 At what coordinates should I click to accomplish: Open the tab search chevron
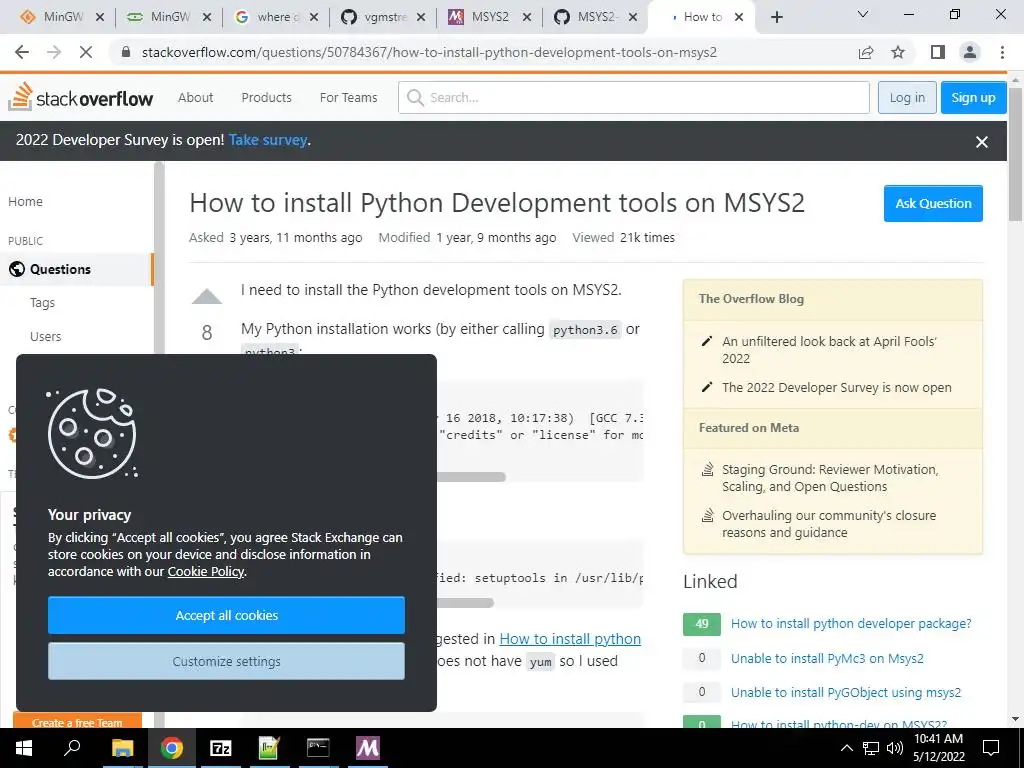863,14
